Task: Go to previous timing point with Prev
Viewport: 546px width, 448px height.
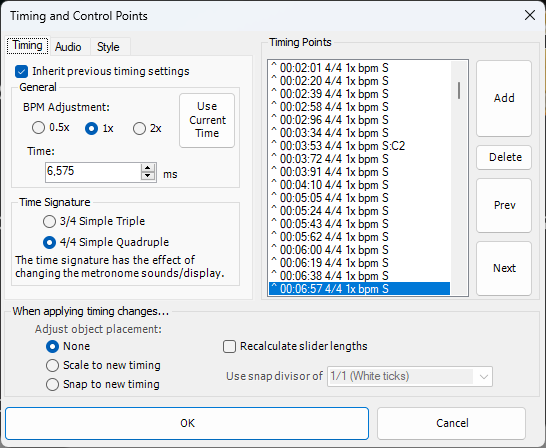Action: click(x=504, y=205)
